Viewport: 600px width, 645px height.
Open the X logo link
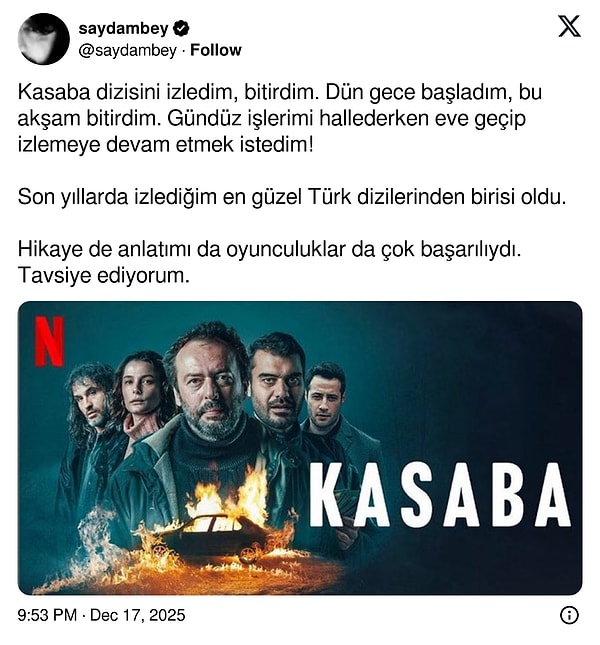coord(569,26)
